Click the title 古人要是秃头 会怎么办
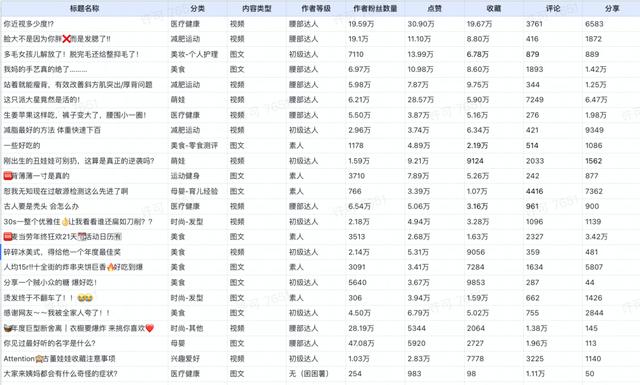 [41, 207]
